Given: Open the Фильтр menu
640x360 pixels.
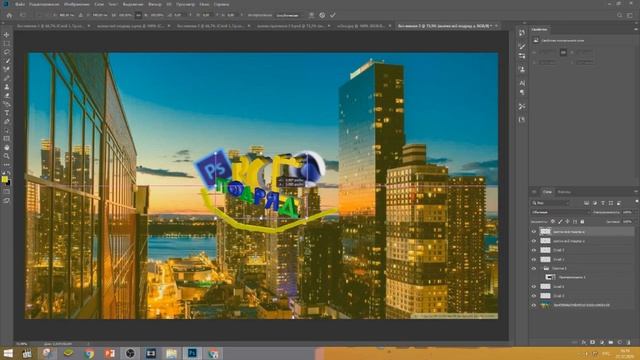Looking at the screenshot, I should (x=155, y=4).
